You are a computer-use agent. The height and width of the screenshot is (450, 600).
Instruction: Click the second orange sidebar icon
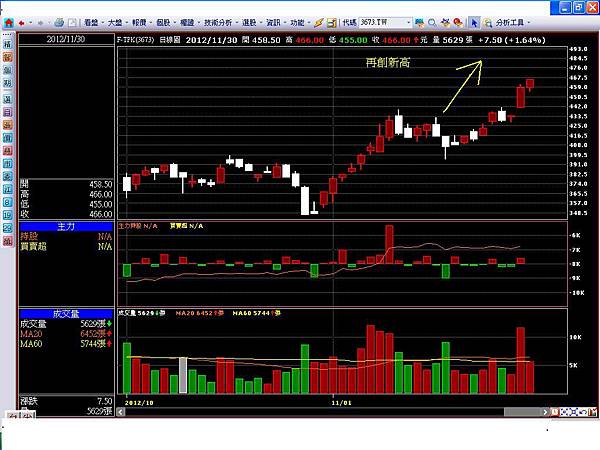point(7,57)
